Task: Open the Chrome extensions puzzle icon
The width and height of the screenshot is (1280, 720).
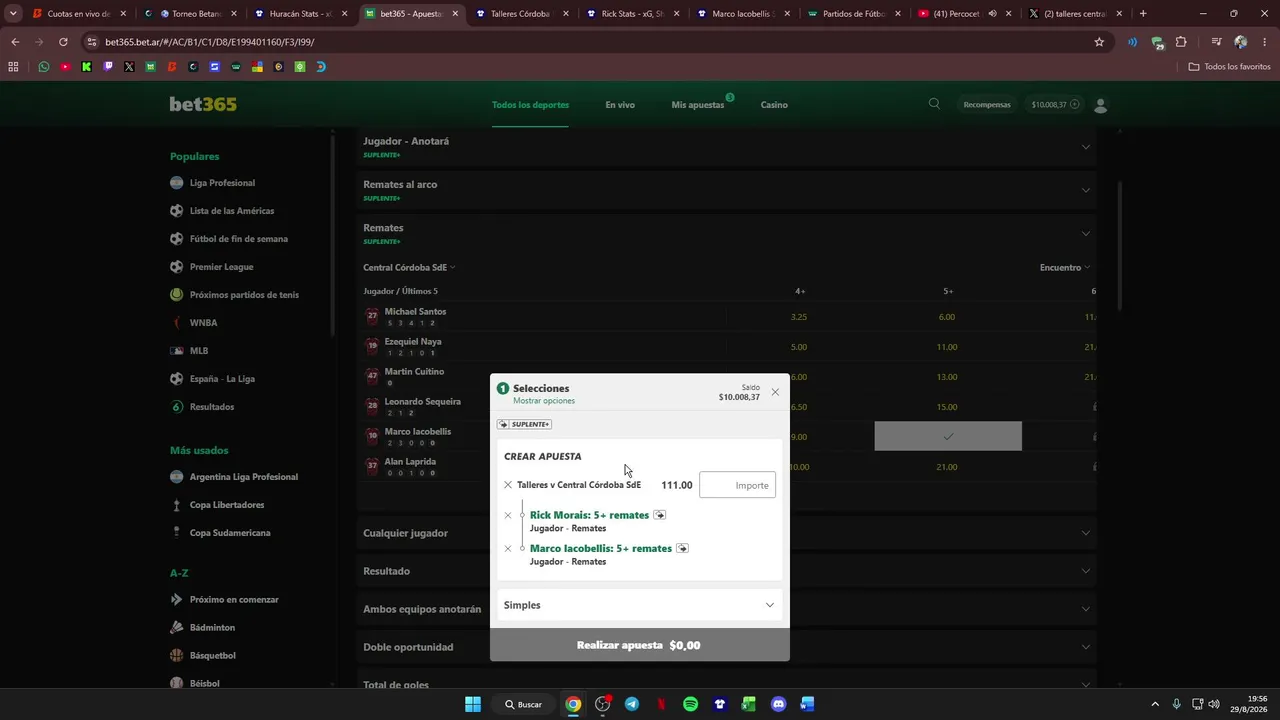Action: click(x=1181, y=42)
